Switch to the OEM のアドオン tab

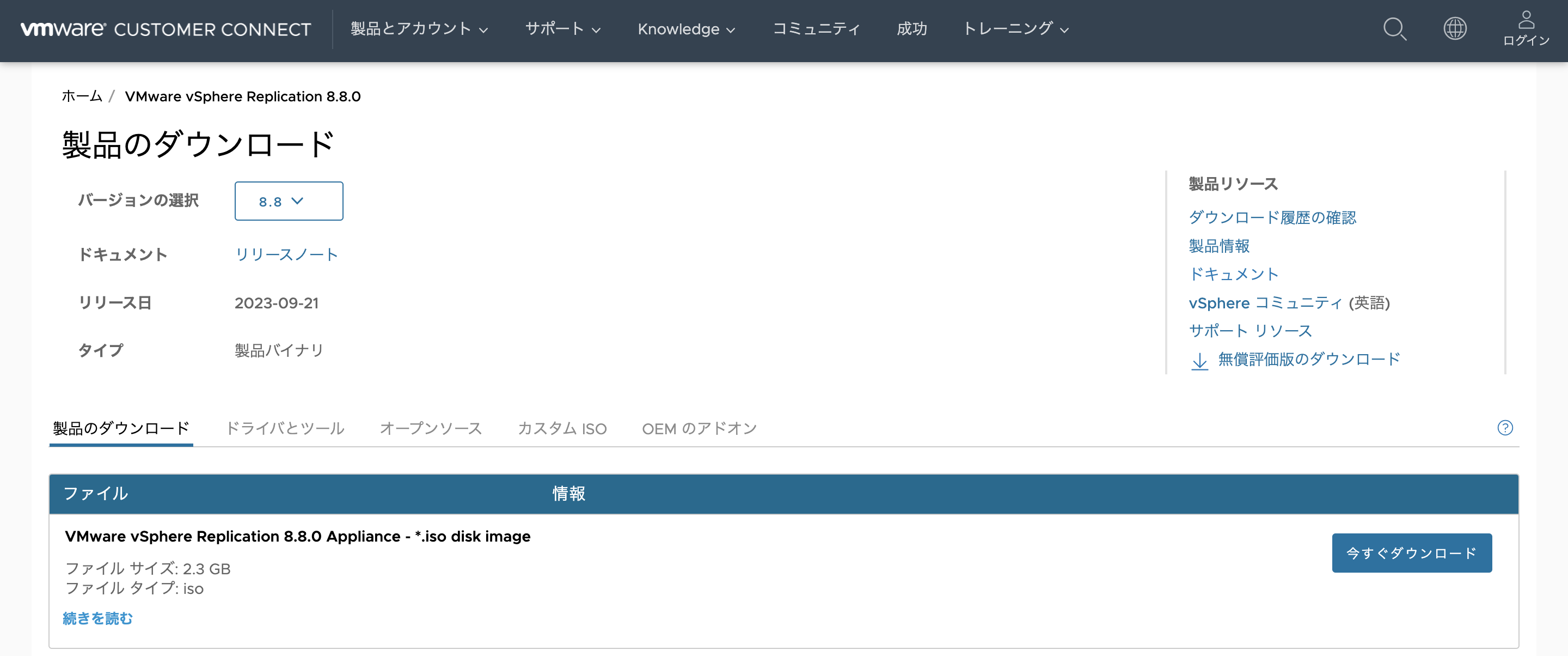pyautogui.click(x=700, y=429)
